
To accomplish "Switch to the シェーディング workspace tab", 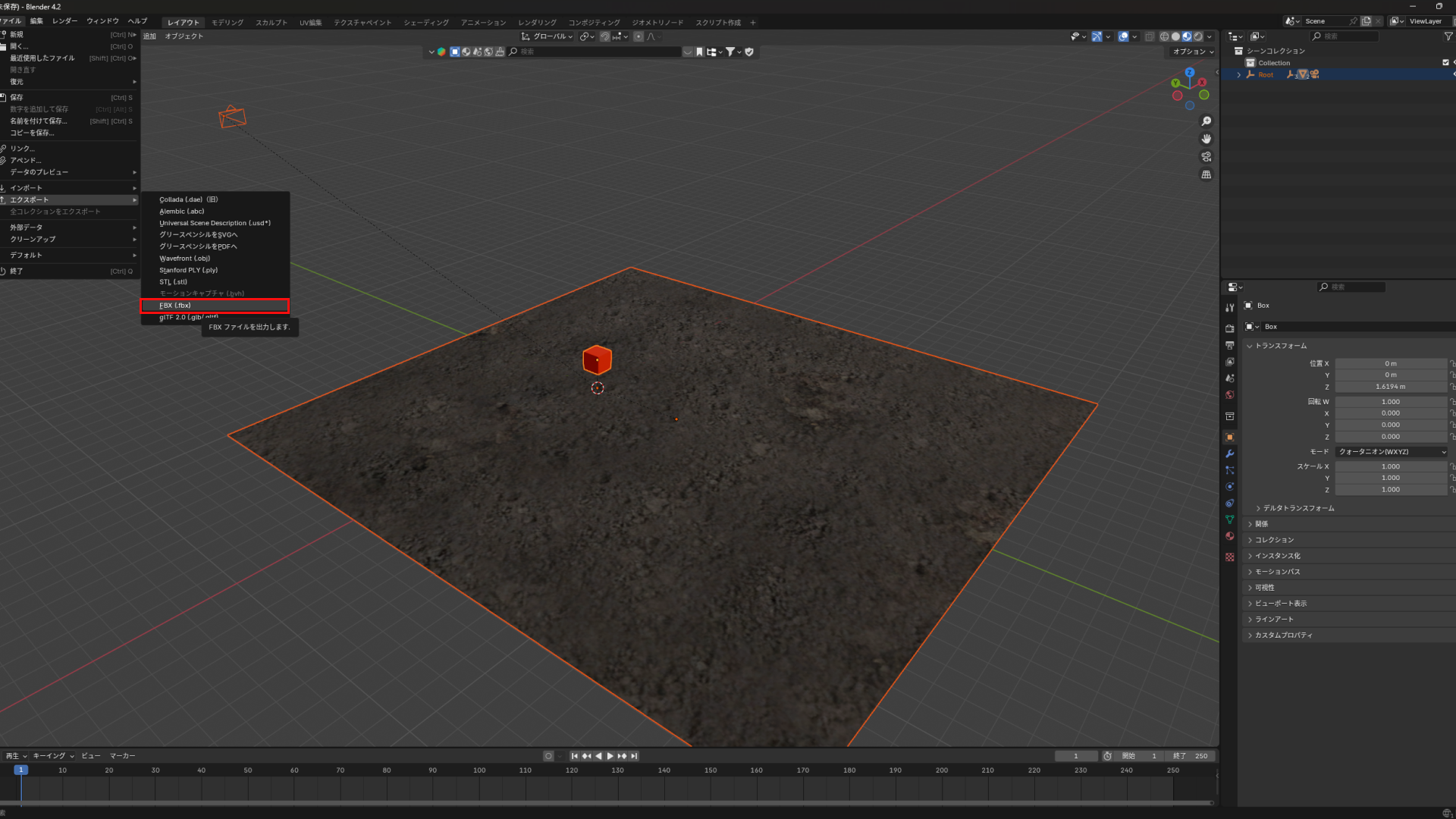I will [426, 23].
